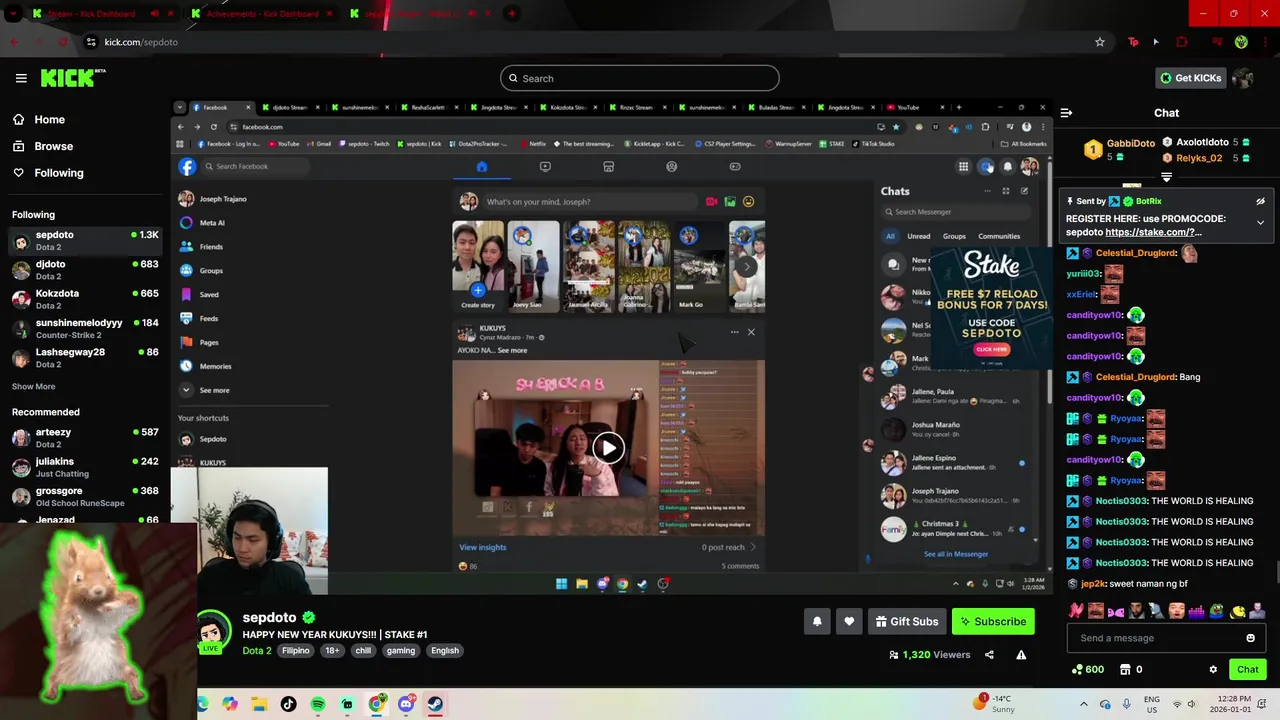Click the Get KICKs button
The width and height of the screenshot is (1280, 720).
1190,78
